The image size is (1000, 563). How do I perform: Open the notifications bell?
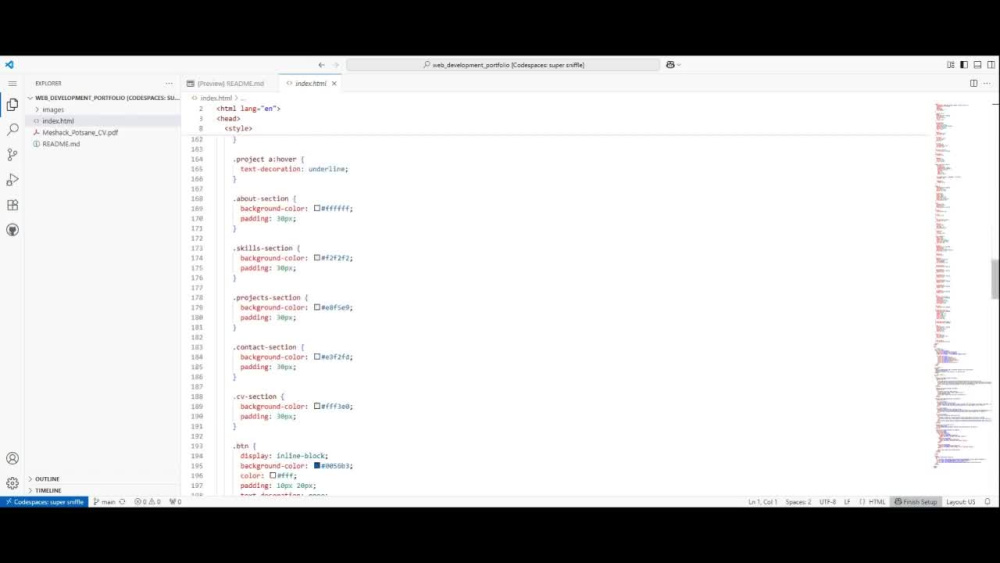click(x=987, y=502)
